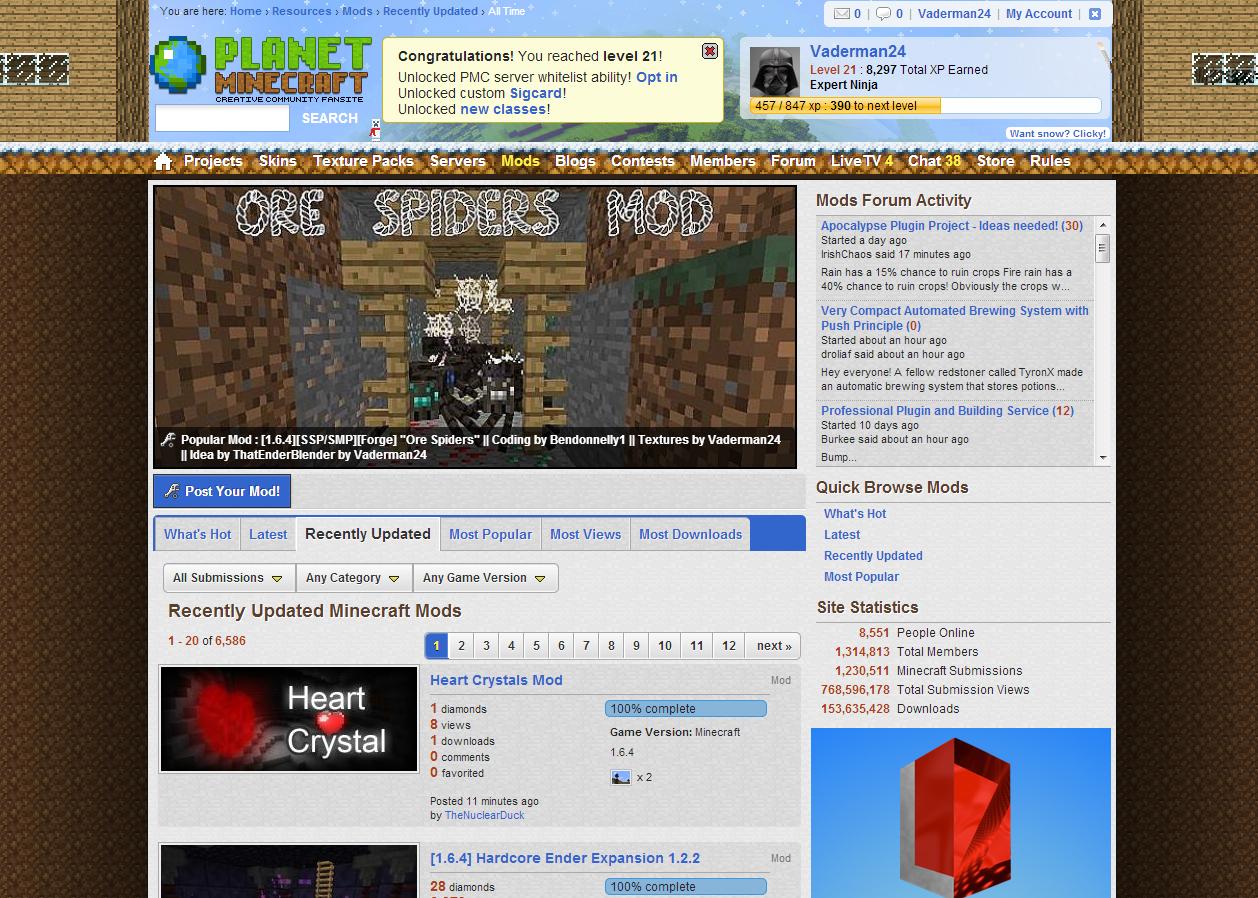Screen dimensions: 1258x898
Task: Click the Post Your Mod! button
Action: pos(222,491)
